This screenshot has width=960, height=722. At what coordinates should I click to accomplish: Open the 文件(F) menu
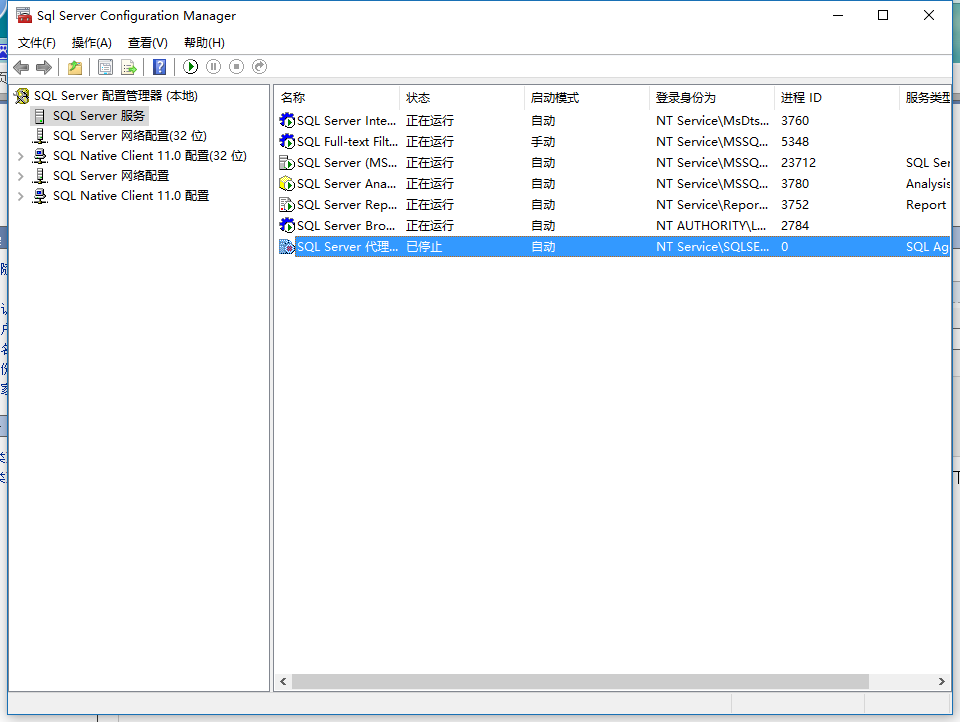coord(36,43)
